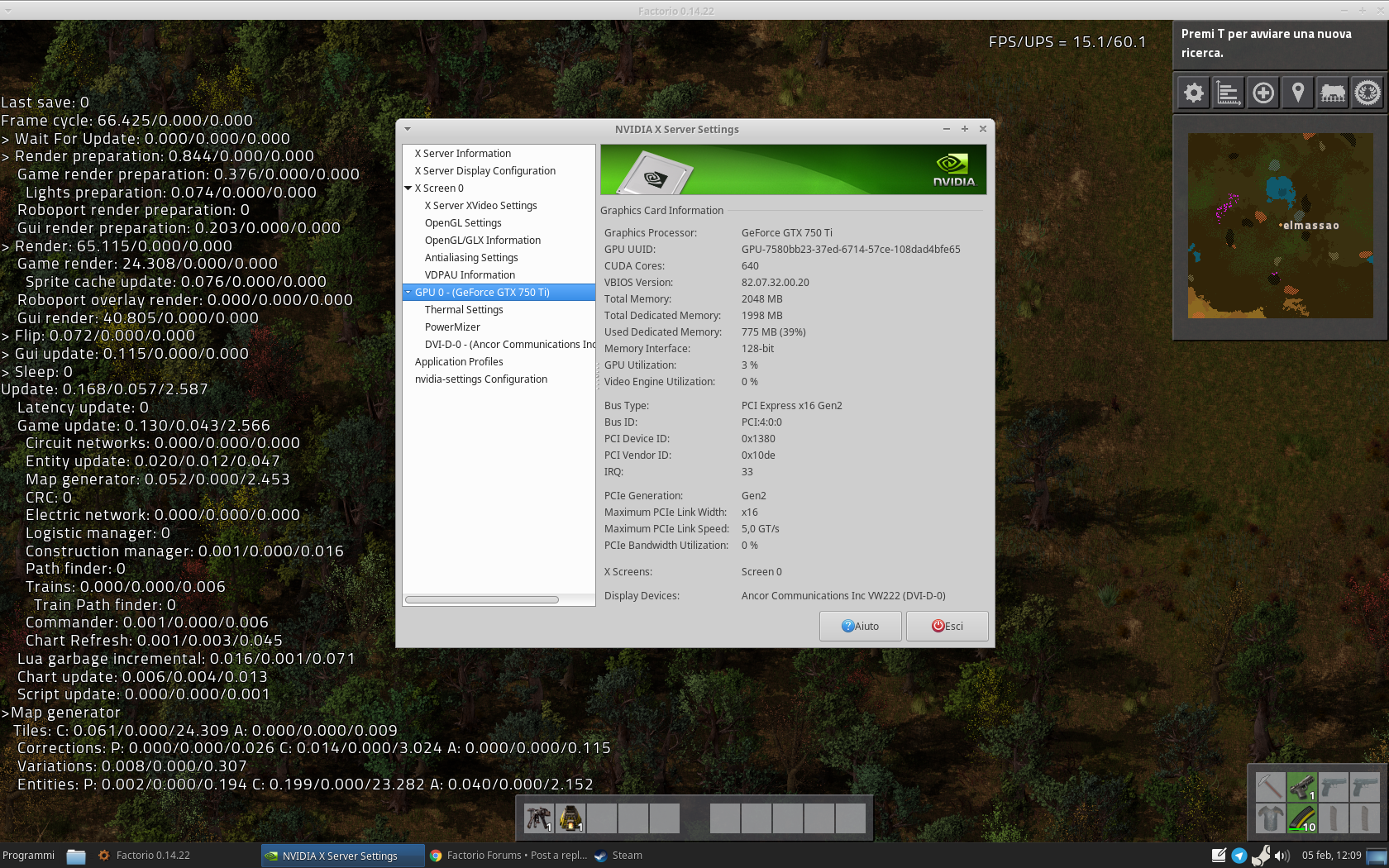Collapse the GPU 0 GeForce tree node

(x=408, y=293)
